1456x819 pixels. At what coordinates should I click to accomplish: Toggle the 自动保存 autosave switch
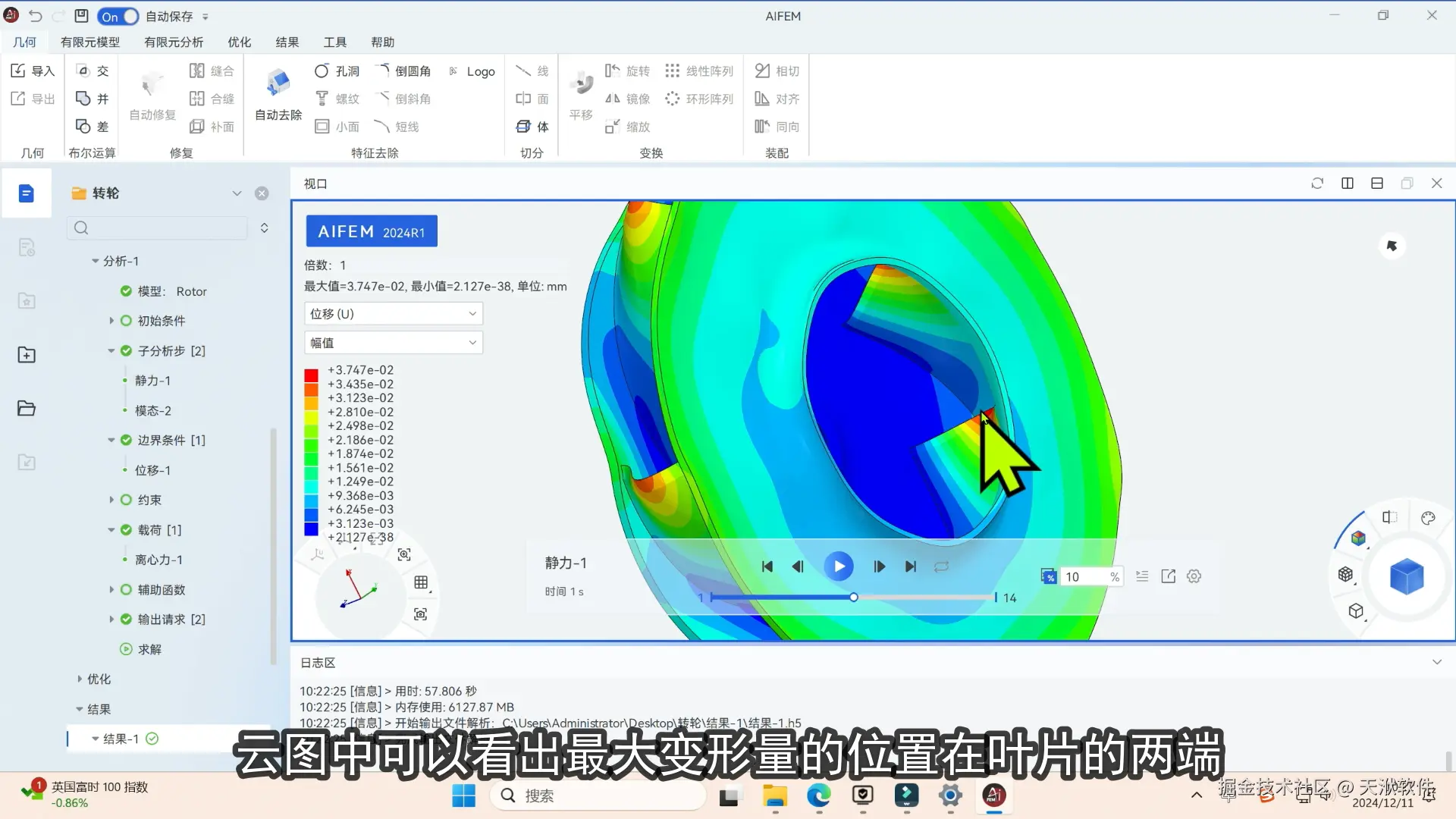[x=118, y=16]
